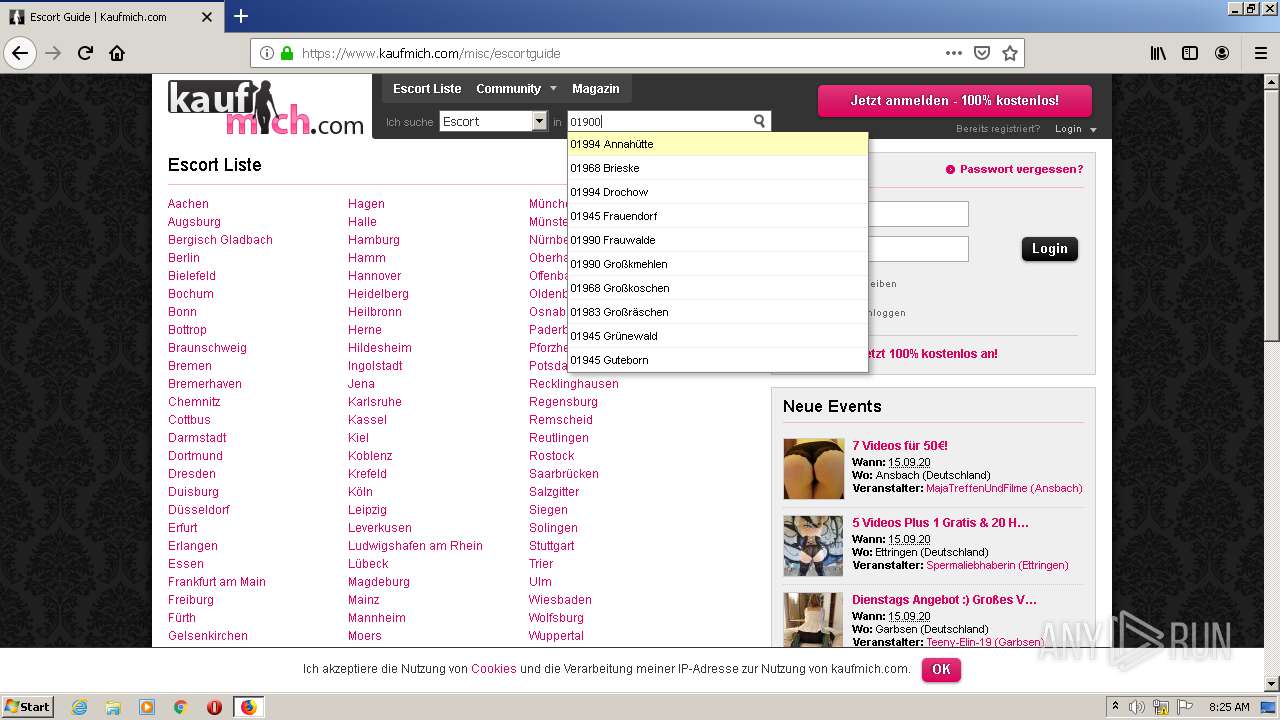This screenshot has width=1280, height=720.
Task: Show site information via the info icon
Action: point(267,53)
